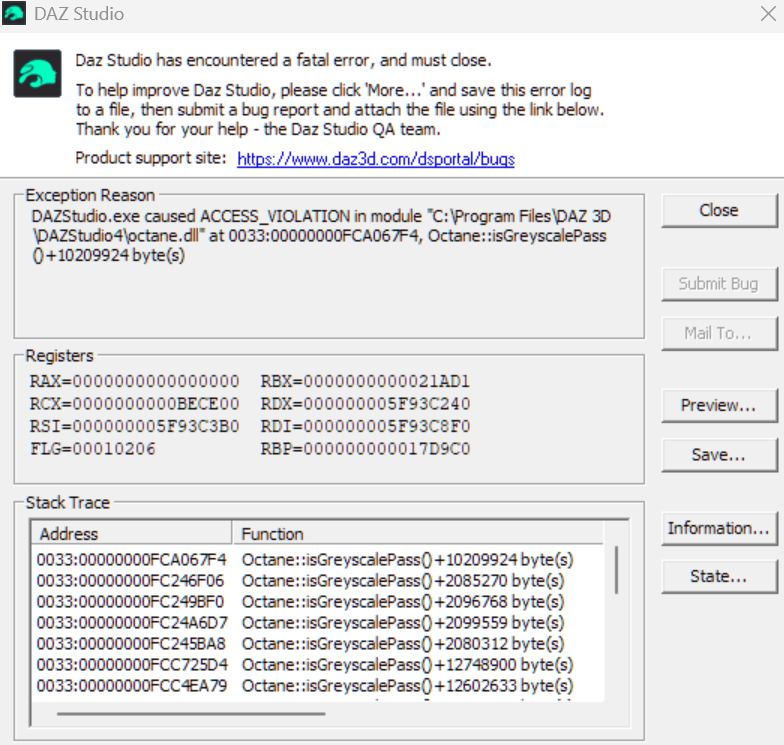Click function entry isGreyscalePass()+12602633 byte(s)
Viewport: 784px width, 745px height.
coord(408,686)
